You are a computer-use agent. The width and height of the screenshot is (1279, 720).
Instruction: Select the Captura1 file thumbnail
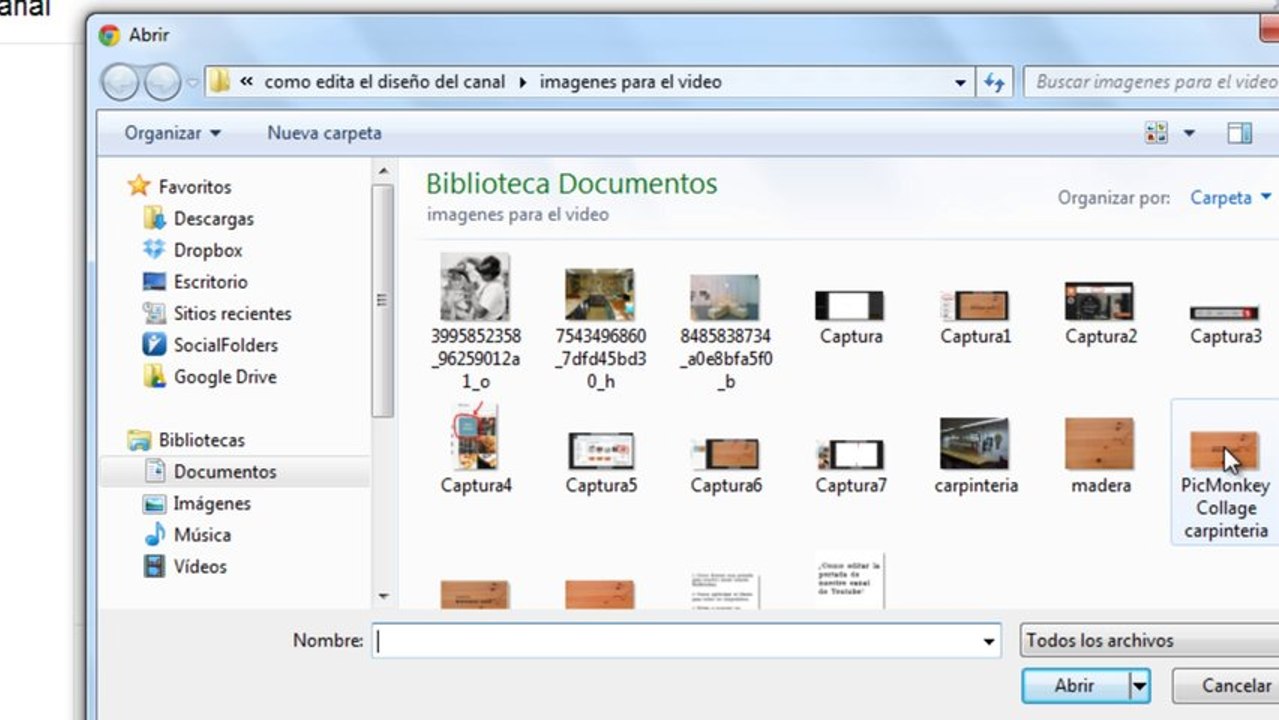coord(975,304)
